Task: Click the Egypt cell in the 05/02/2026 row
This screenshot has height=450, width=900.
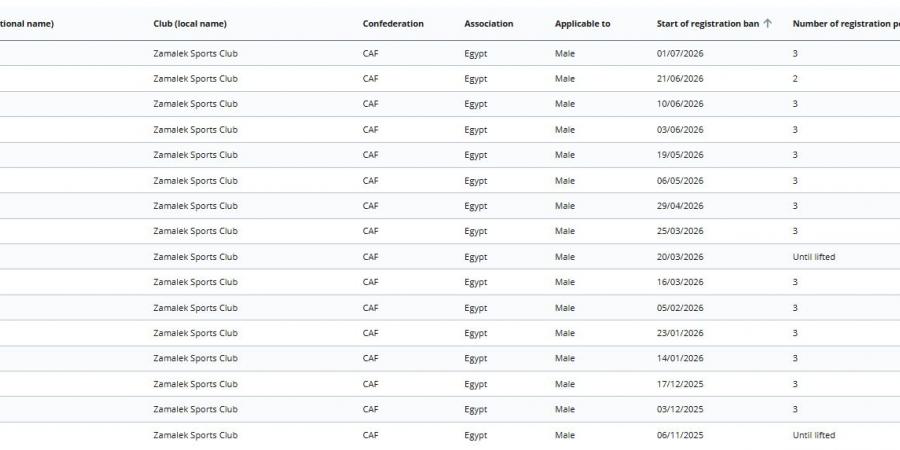Action: pos(476,308)
